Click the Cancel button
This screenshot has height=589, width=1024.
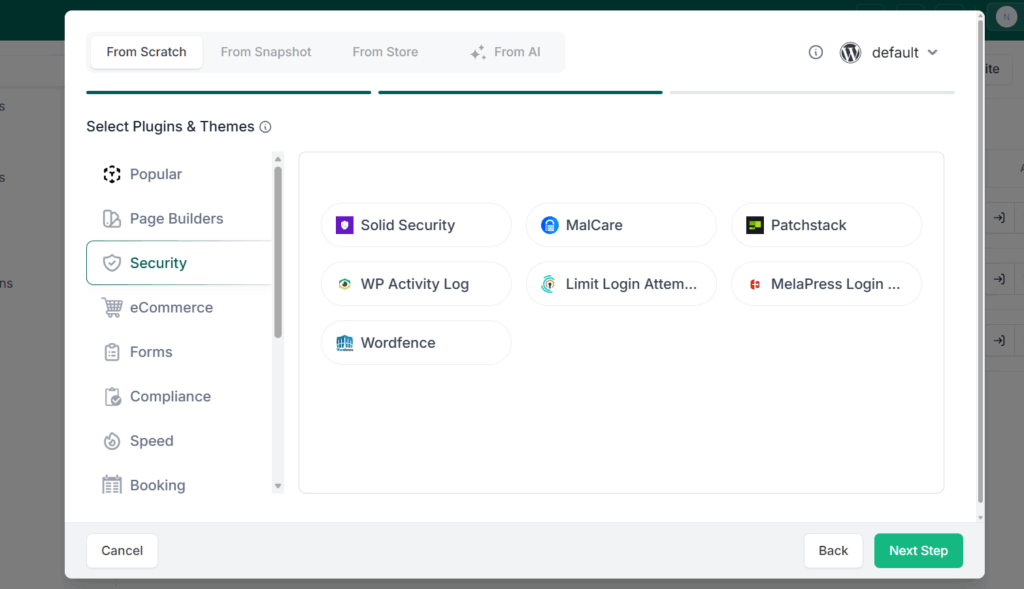tap(122, 550)
